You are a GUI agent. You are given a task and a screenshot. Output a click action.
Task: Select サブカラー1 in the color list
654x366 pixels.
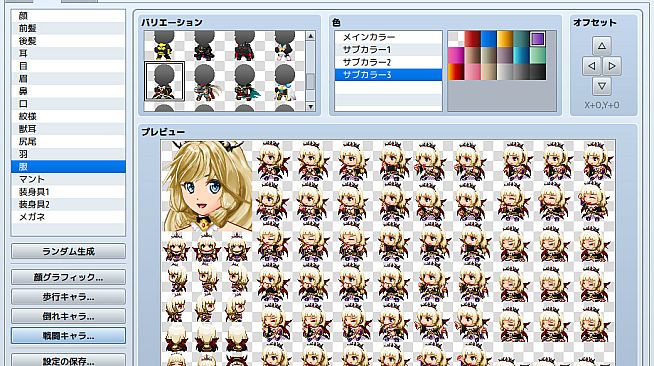pyautogui.click(x=388, y=50)
